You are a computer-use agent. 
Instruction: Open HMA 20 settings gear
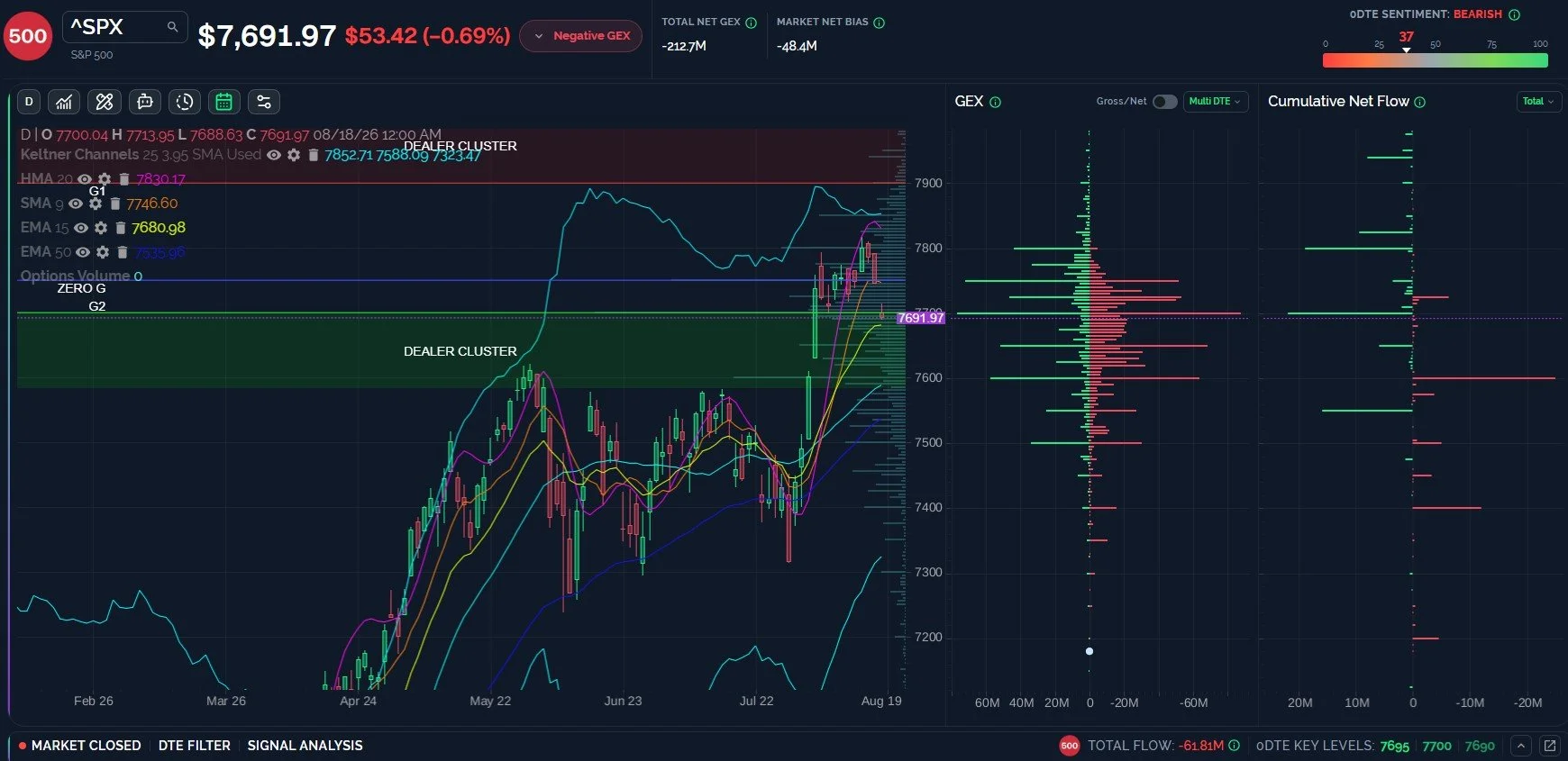105,179
